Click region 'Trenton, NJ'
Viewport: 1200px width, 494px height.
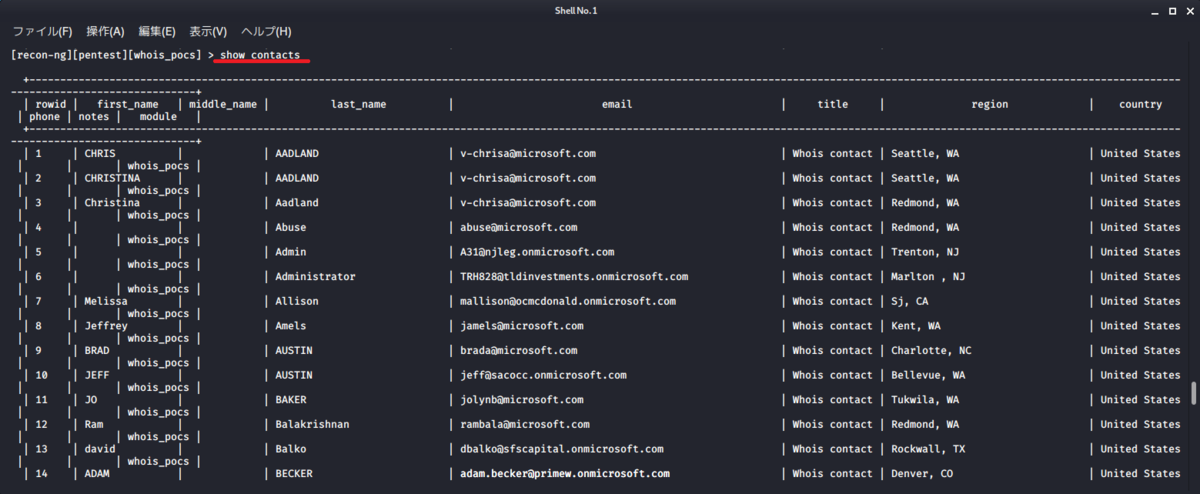tap(925, 252)
